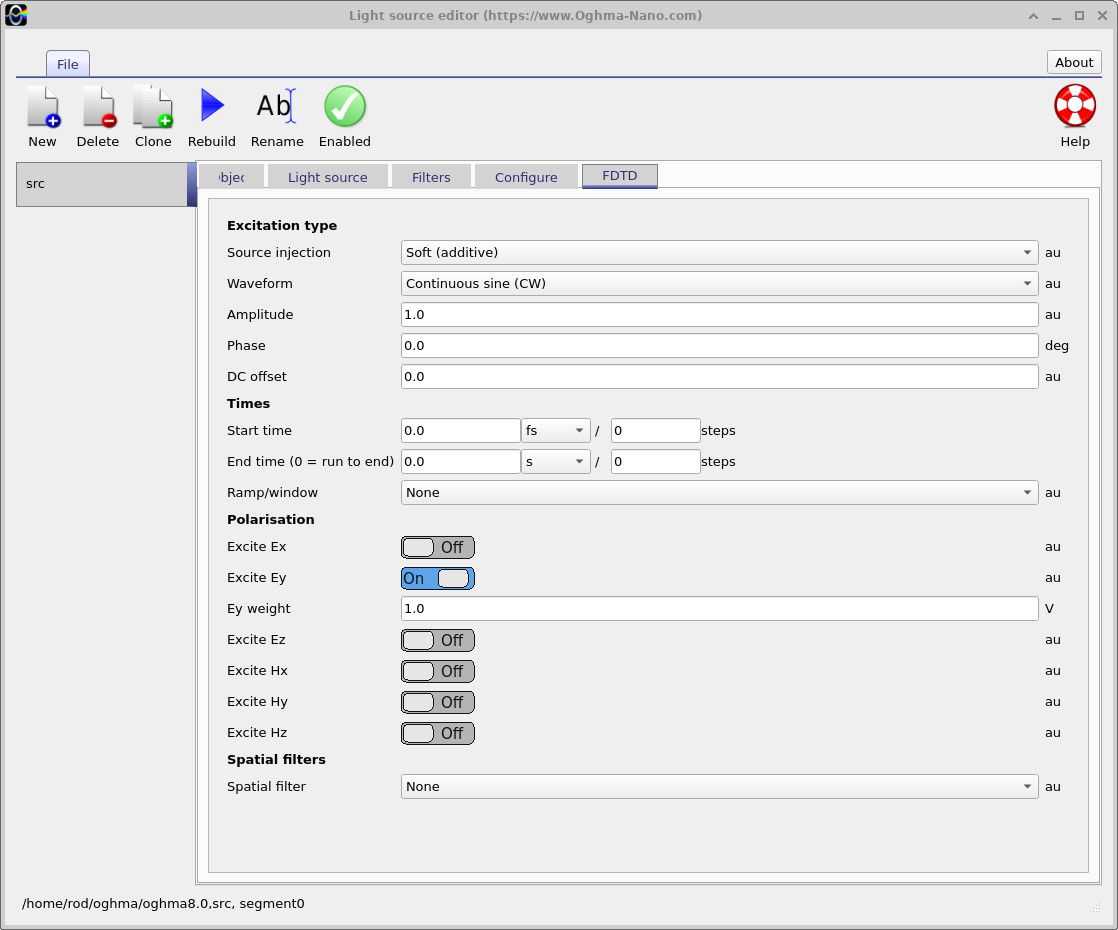Open End time unit dropdown showing s
This screenshot has height=930, width=1118.
tap(555, 461)
